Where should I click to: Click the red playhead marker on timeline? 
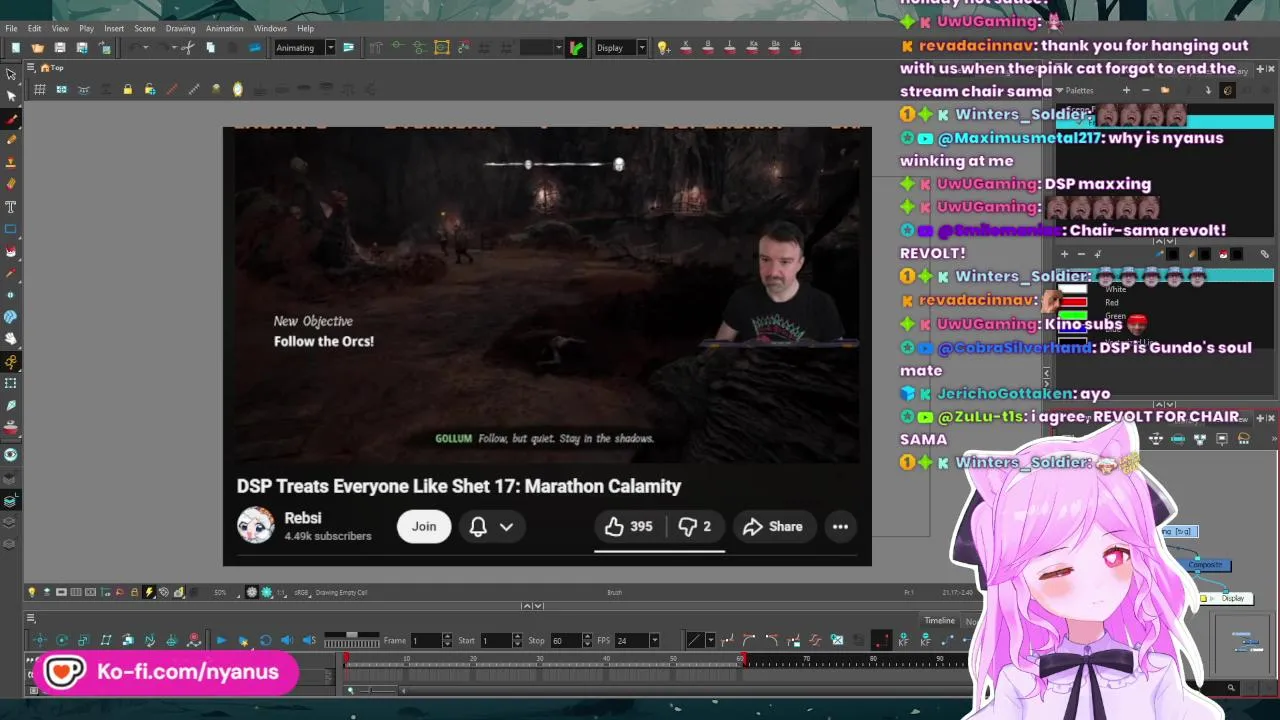pyautogui.click(x=346, y=659)
